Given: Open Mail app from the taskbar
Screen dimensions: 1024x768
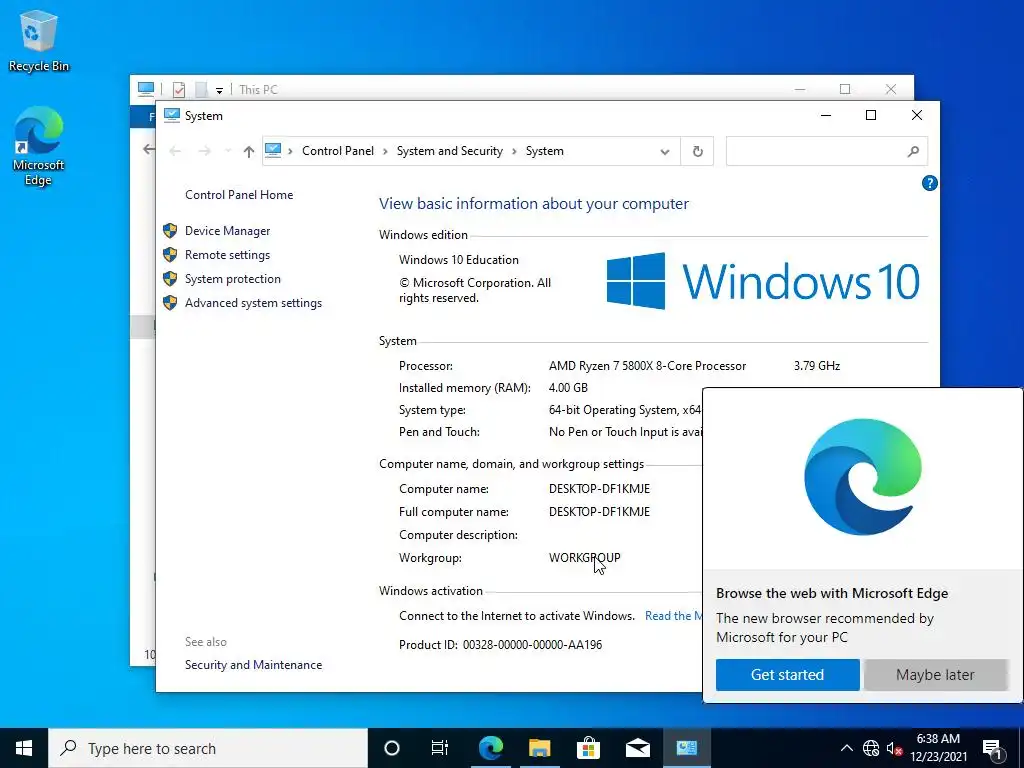Looking at the screenshot, I should pyautogui.click(x=637, y=748).
